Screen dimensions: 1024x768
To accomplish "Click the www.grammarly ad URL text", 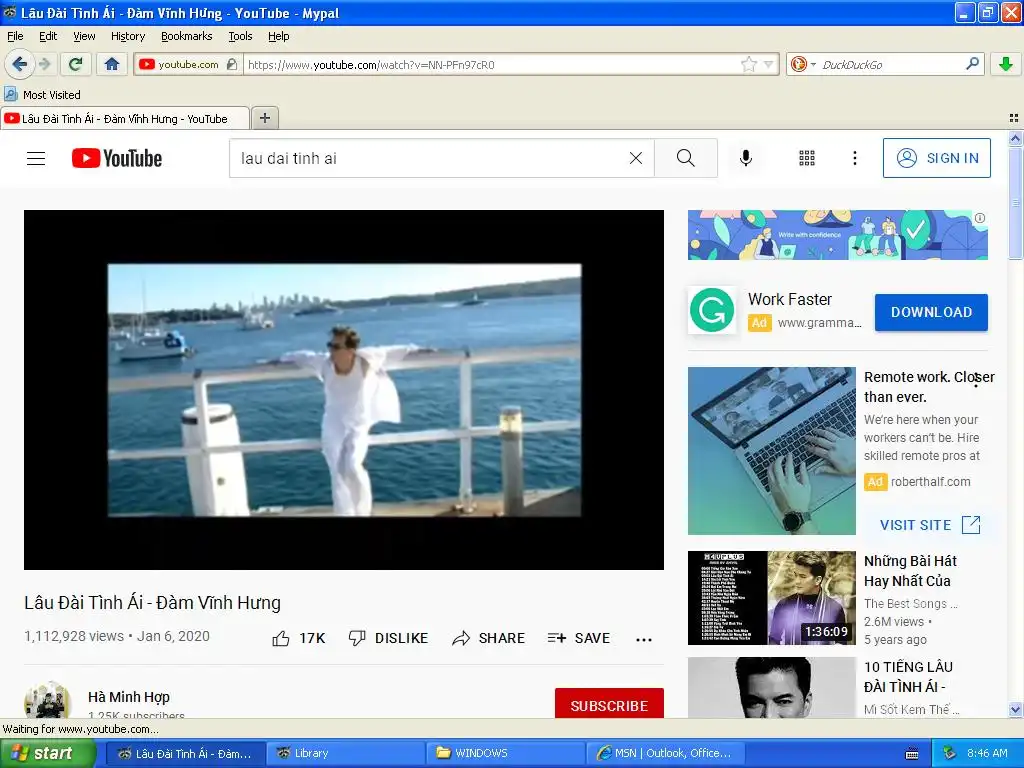I will click(x=820, y=323).
